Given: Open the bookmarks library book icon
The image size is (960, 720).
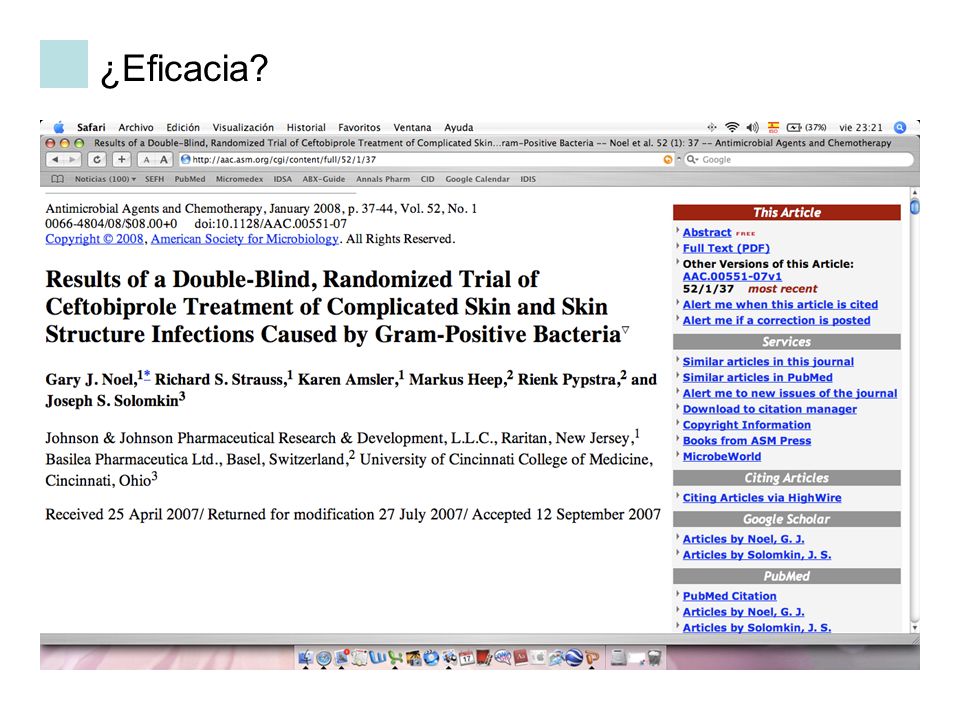Looking at the screenshot, I should click(58, 179).
